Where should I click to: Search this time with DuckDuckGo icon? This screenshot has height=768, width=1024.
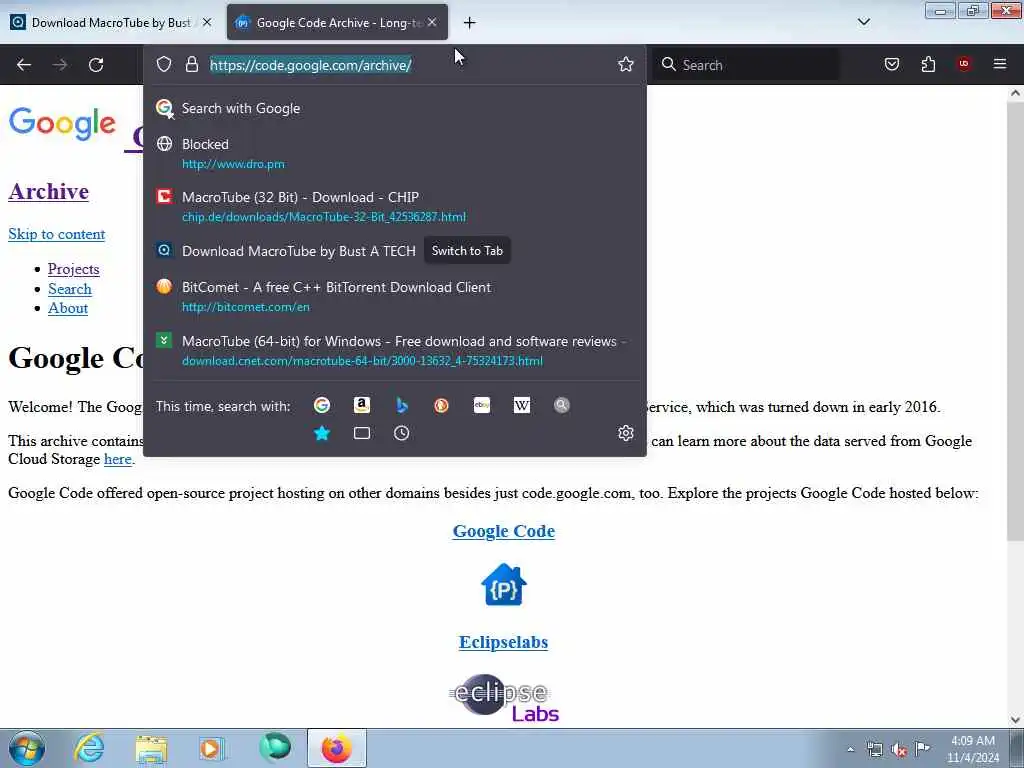click(441, 406)
